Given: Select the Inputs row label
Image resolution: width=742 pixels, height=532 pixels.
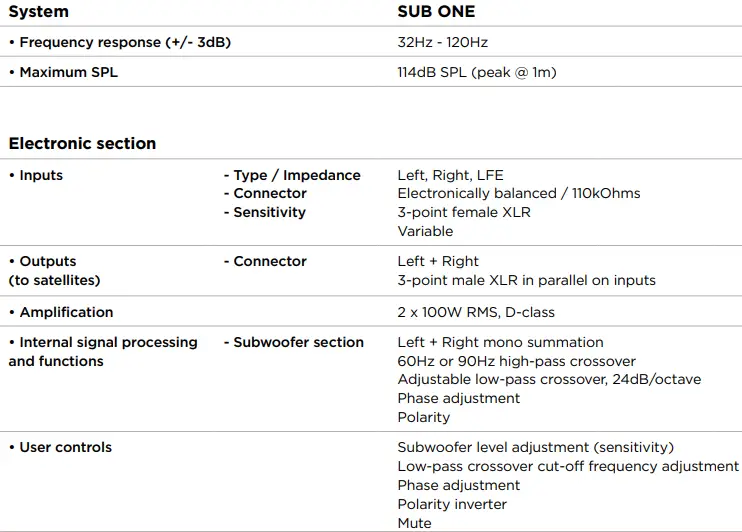Looking at the screenshot, I should (36, 175).
